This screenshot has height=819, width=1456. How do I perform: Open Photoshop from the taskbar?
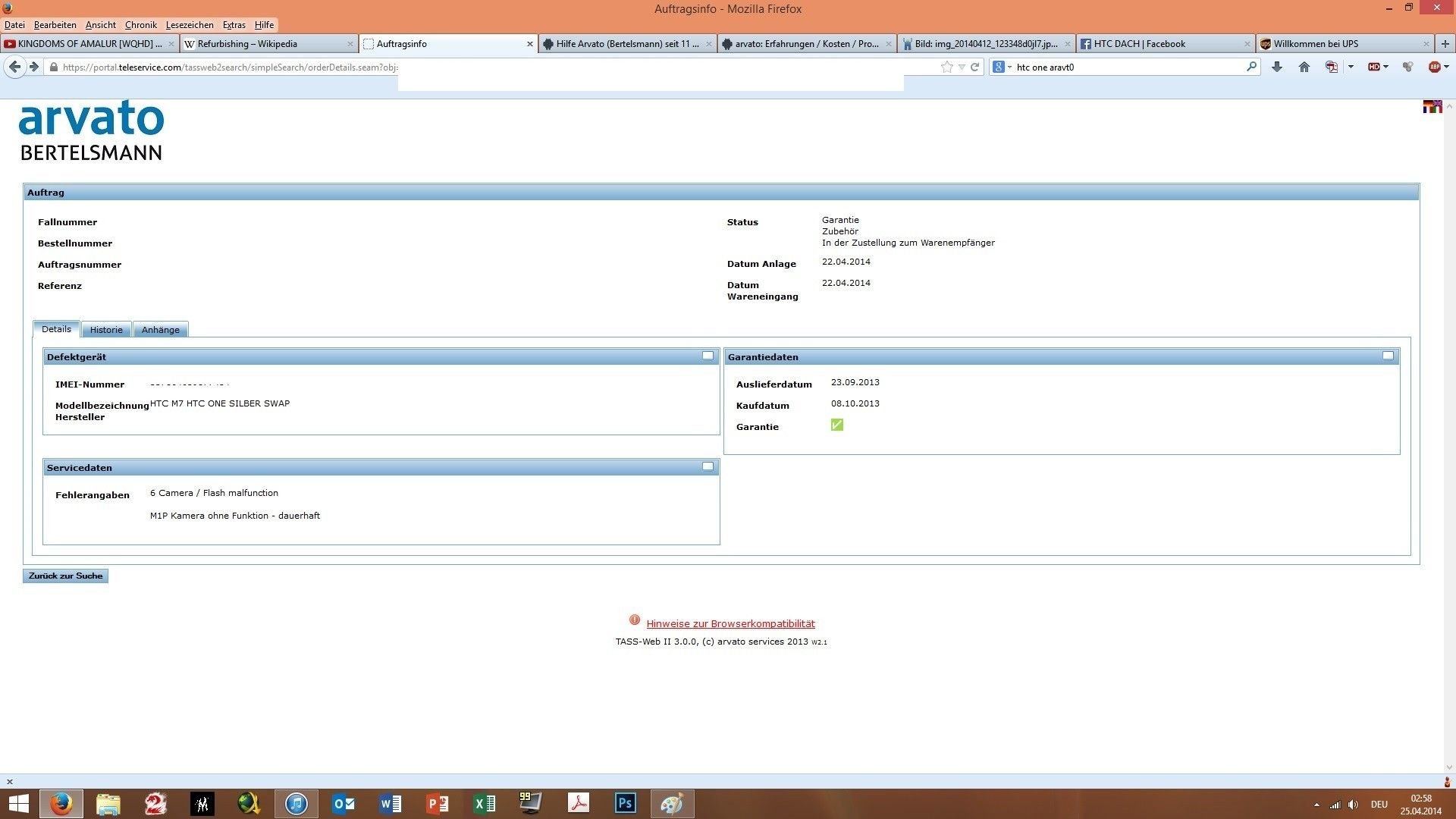coord(626,803)
